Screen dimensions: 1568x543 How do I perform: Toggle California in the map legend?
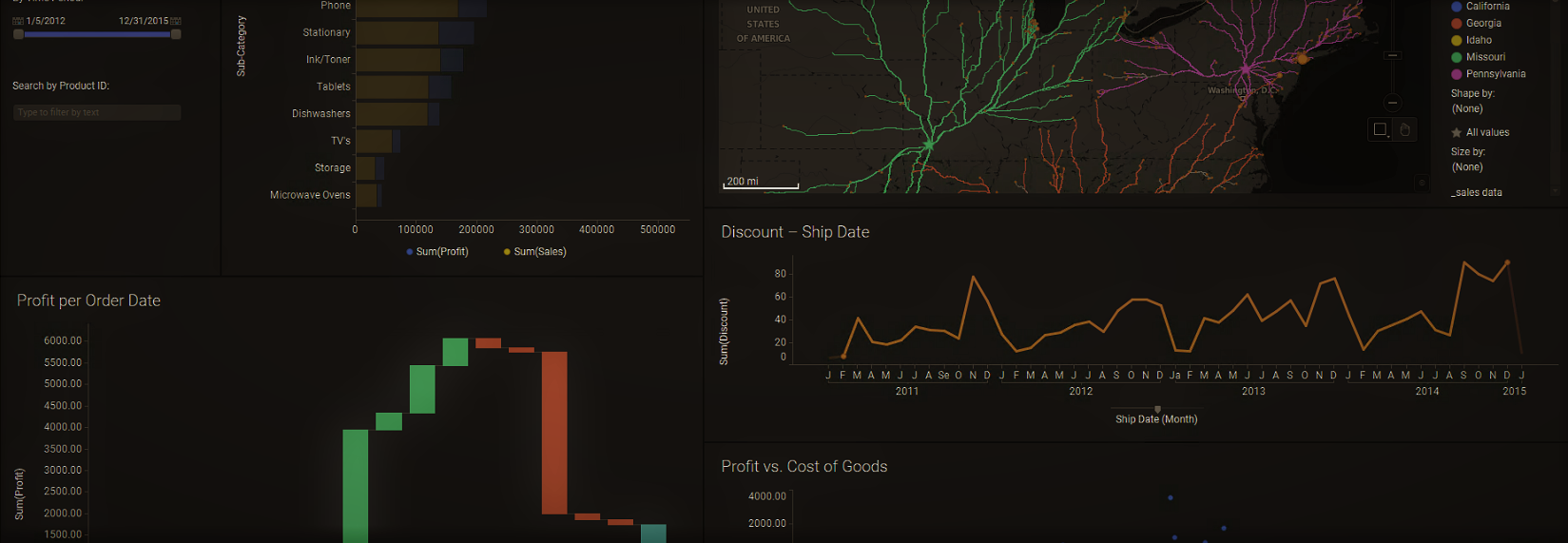(x=1487, y=7)
